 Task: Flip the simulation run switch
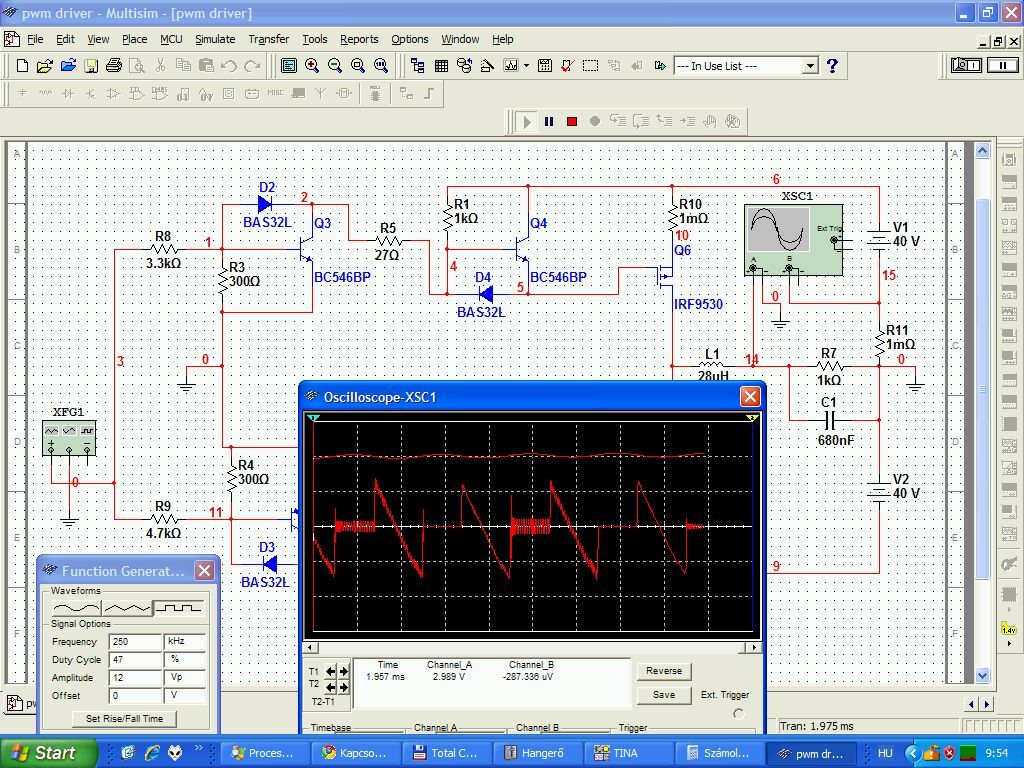coord(967,65)
